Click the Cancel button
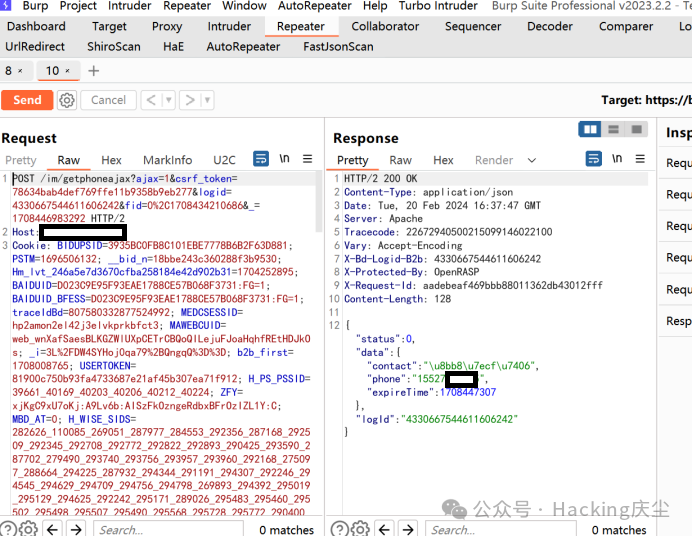Image resolution: width=692 pixels, height=537 pixels. [x=109, y=100]
